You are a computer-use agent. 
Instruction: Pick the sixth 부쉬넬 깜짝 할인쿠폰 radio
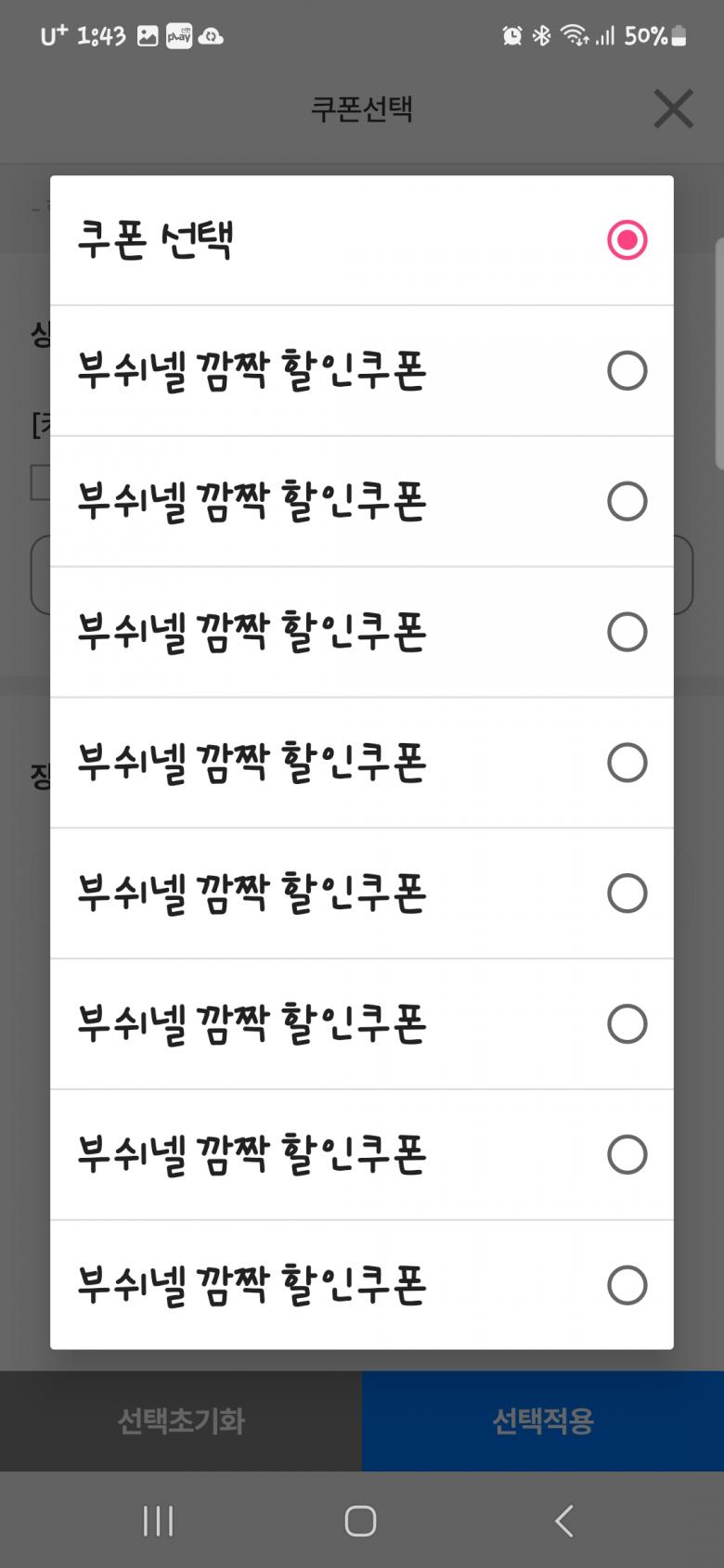click(627, 1024)
